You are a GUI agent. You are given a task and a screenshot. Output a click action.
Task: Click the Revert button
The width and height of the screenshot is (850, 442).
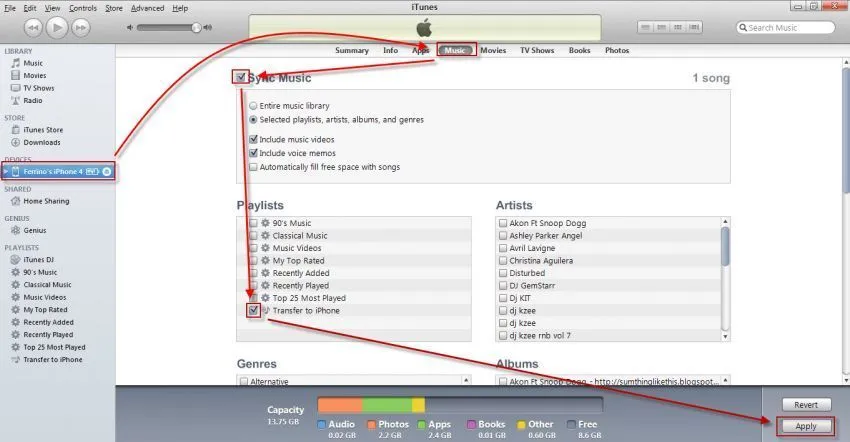point(806,405)
